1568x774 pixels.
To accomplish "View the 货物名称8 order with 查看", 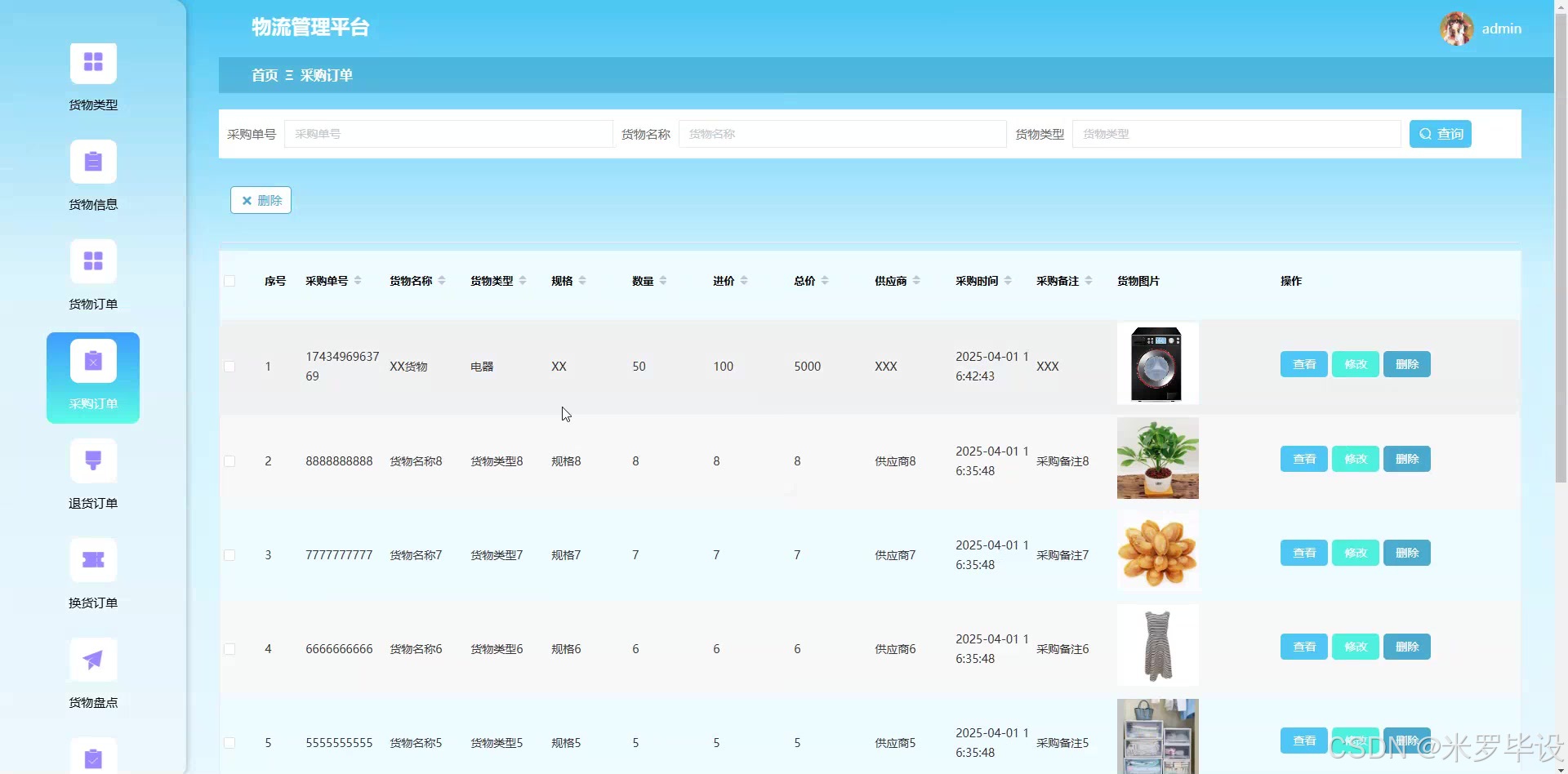I will pyautogui.click(x=1304, y=459).
